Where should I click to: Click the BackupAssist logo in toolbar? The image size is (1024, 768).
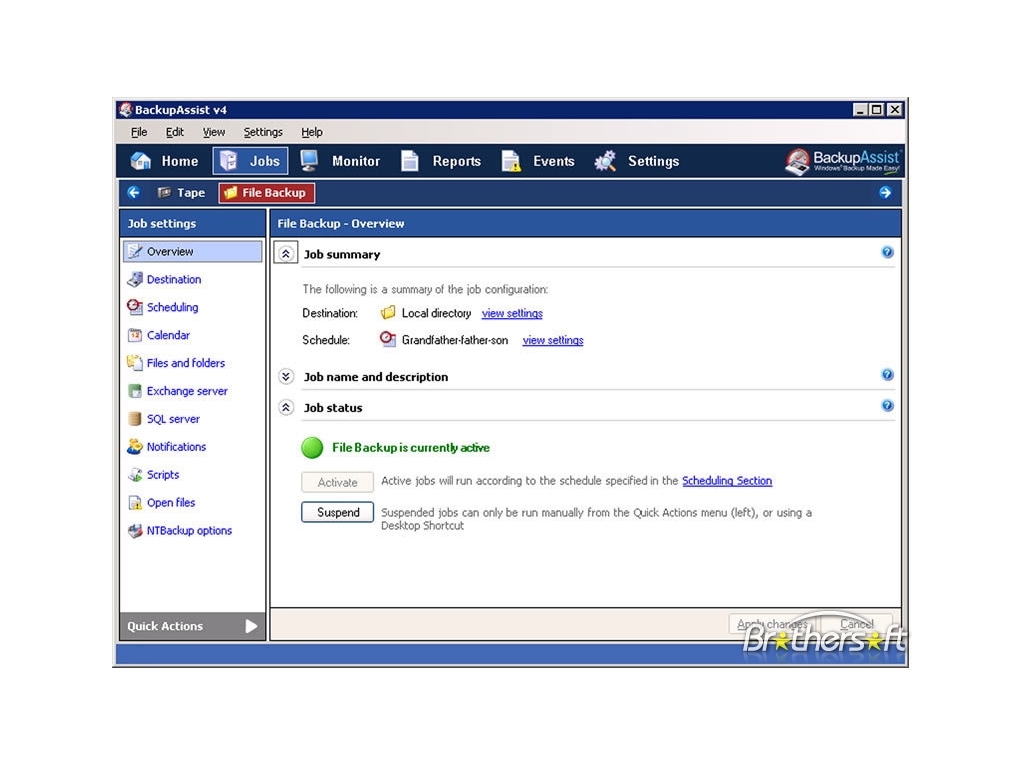tap(843, 161)
